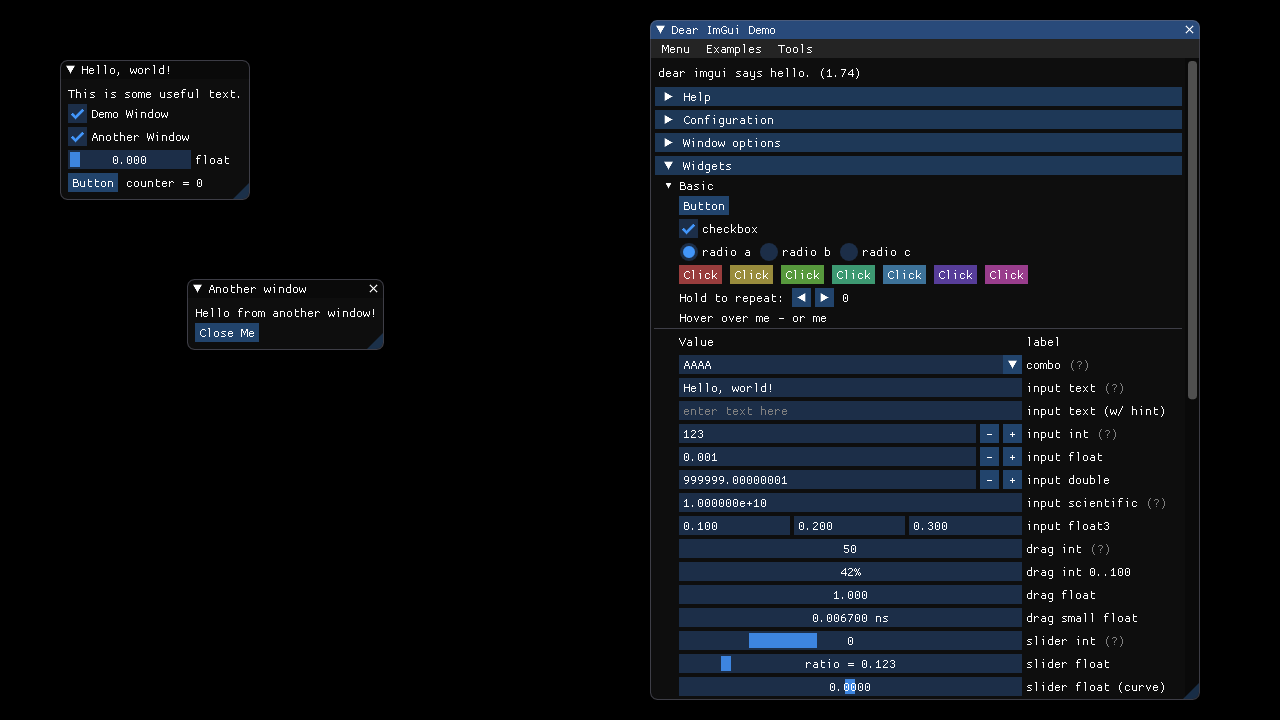The width and height of the screenshot is (1280, 720).
Task: Collapse the Another window title arrow
Action: coord(198,289)
